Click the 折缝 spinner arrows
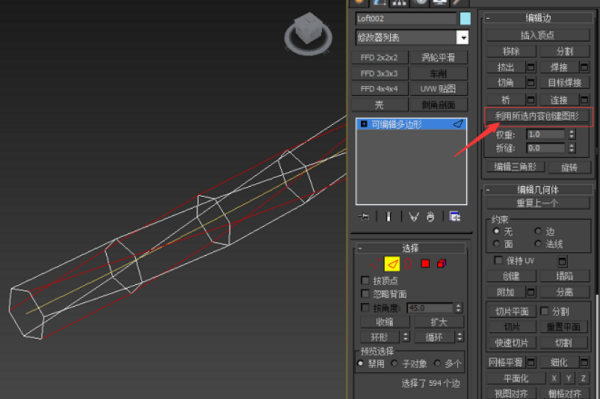 click(x=572, y=148)
